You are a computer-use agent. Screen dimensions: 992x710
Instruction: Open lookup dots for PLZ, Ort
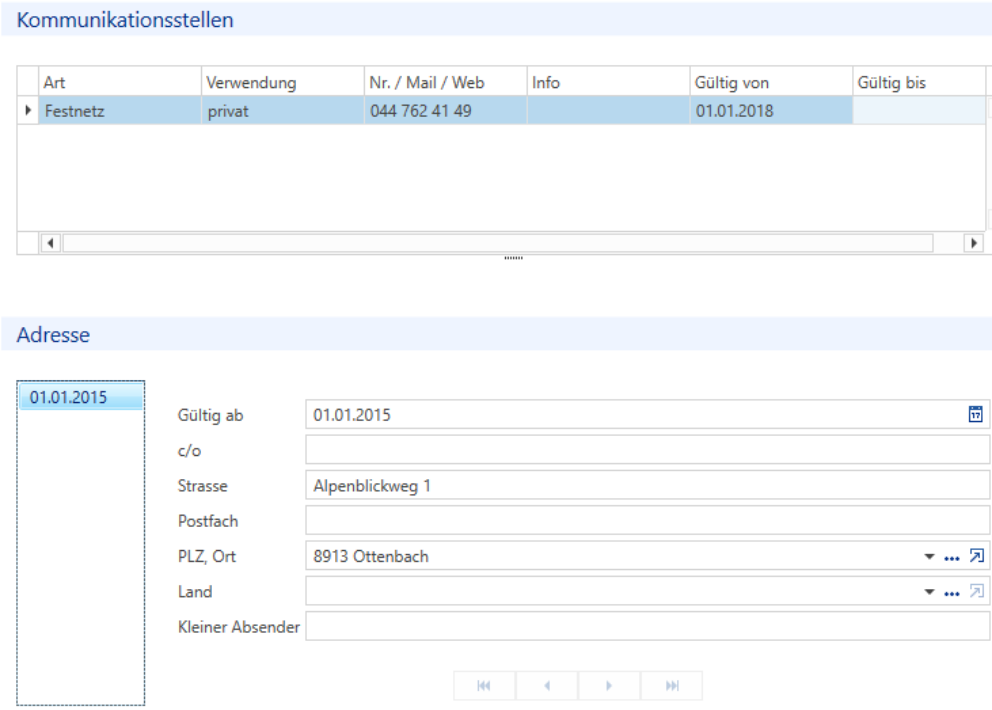coord(952,557)
